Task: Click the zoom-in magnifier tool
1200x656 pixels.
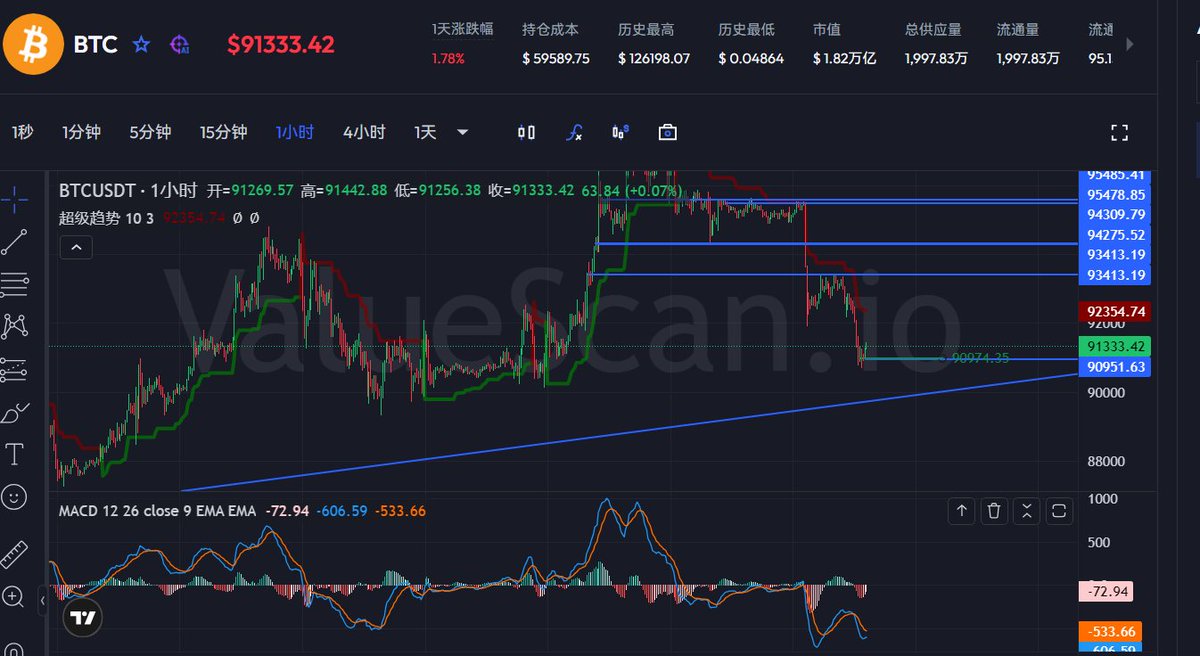Action: [x=14, y=597]
